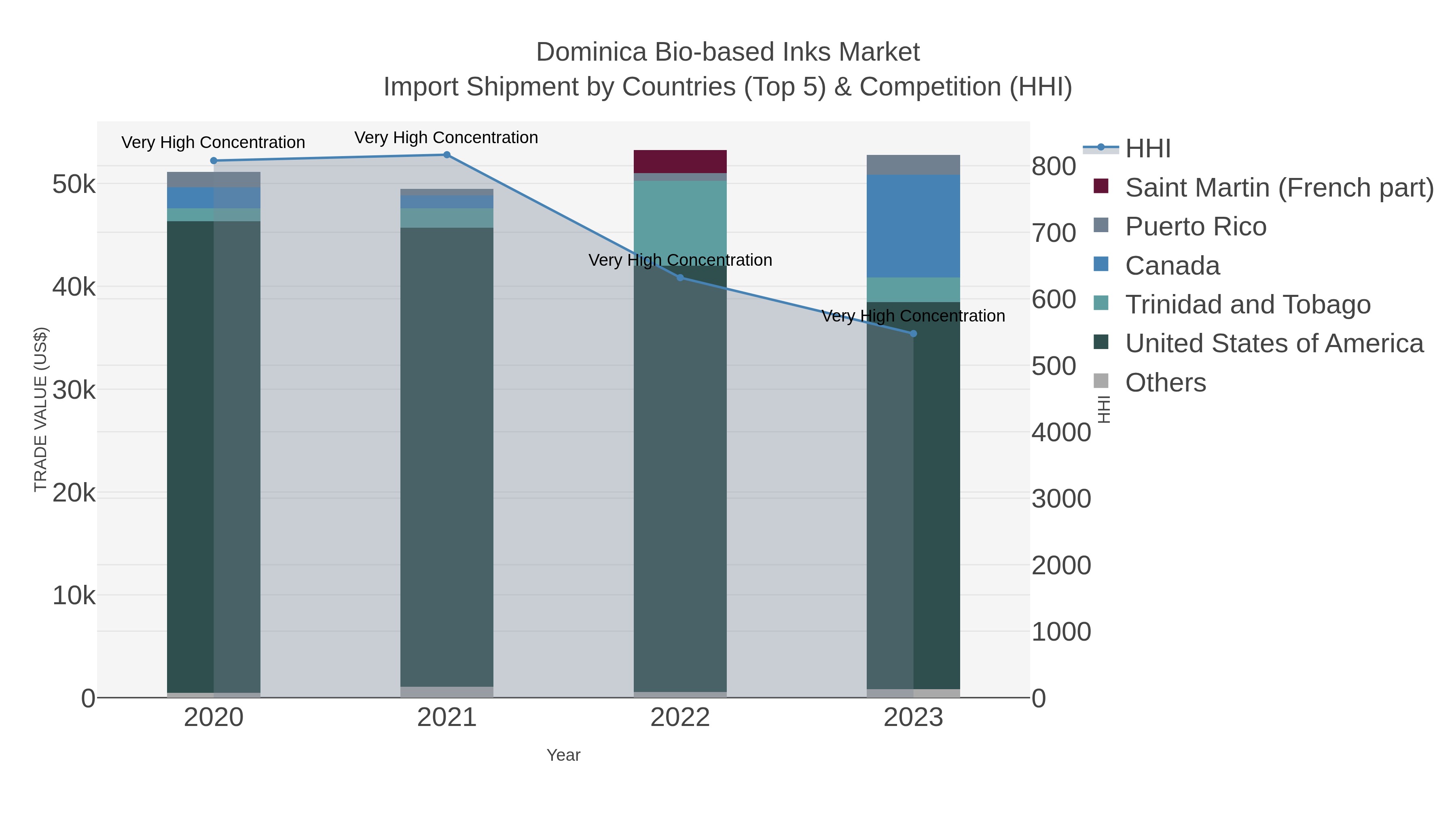Screen dimensions: 1456x819
Task: Click Trinidad and Tobago segment in 2023 bar
Action: pos(913,290)
